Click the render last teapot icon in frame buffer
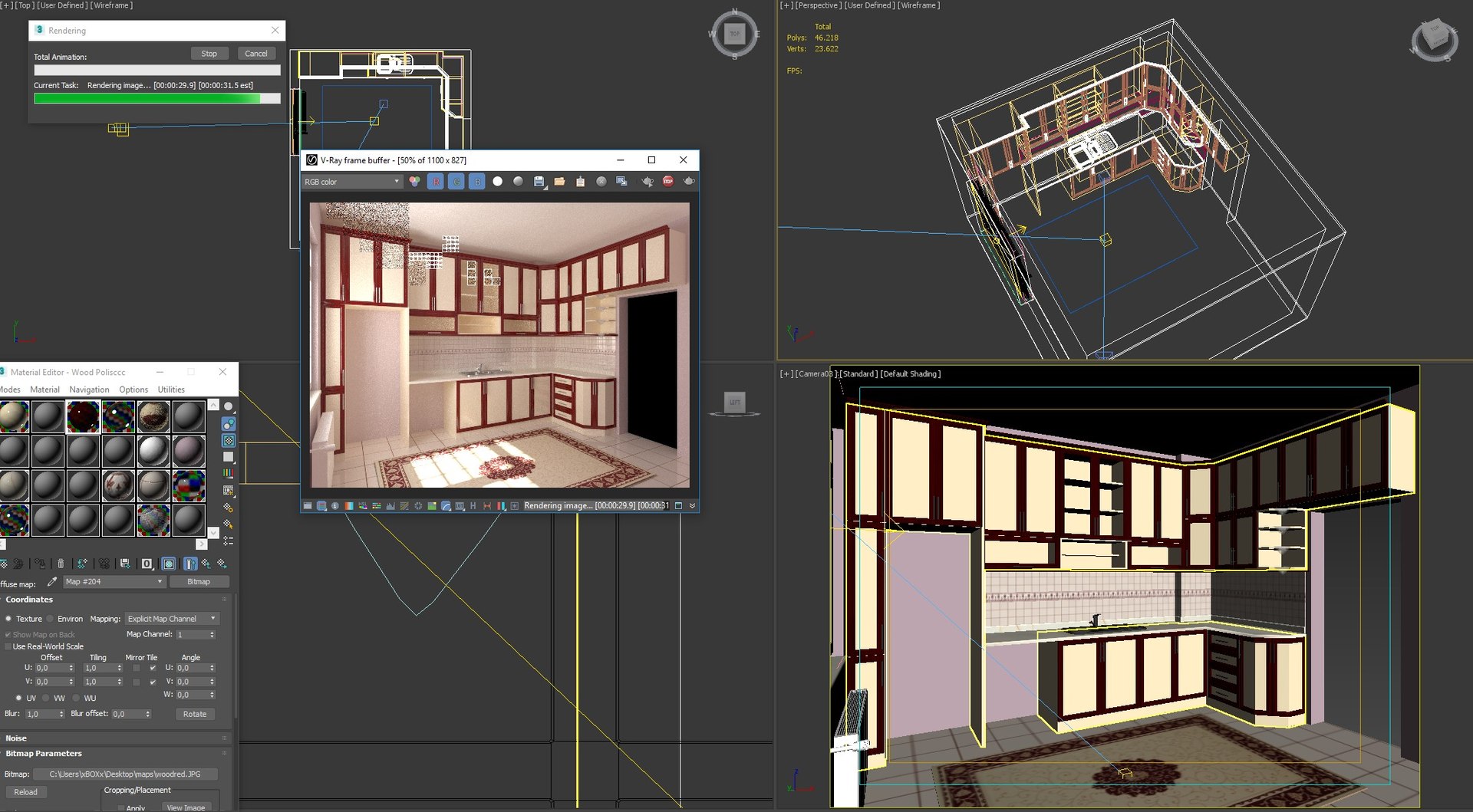Screen dimensions: 1473x812 [x=689, y=182]
